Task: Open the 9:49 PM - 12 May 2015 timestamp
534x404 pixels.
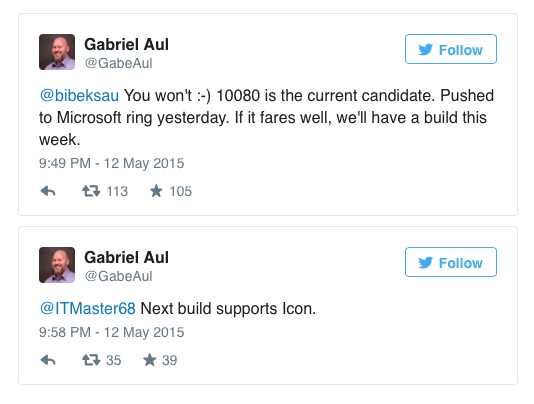Action: point(111,163)
